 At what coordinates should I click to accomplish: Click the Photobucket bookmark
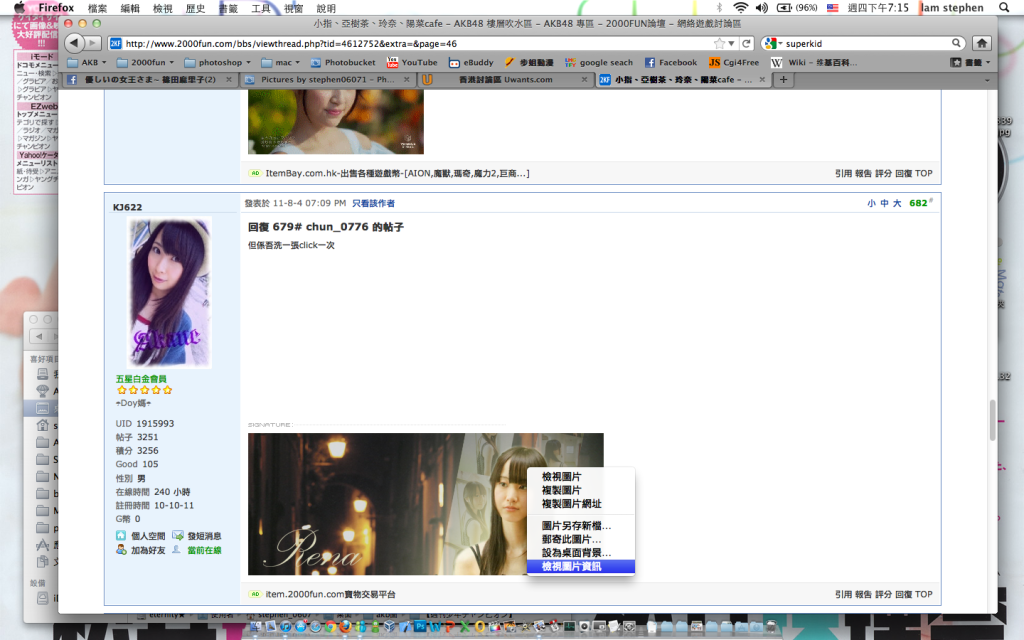tap(341, 62)
